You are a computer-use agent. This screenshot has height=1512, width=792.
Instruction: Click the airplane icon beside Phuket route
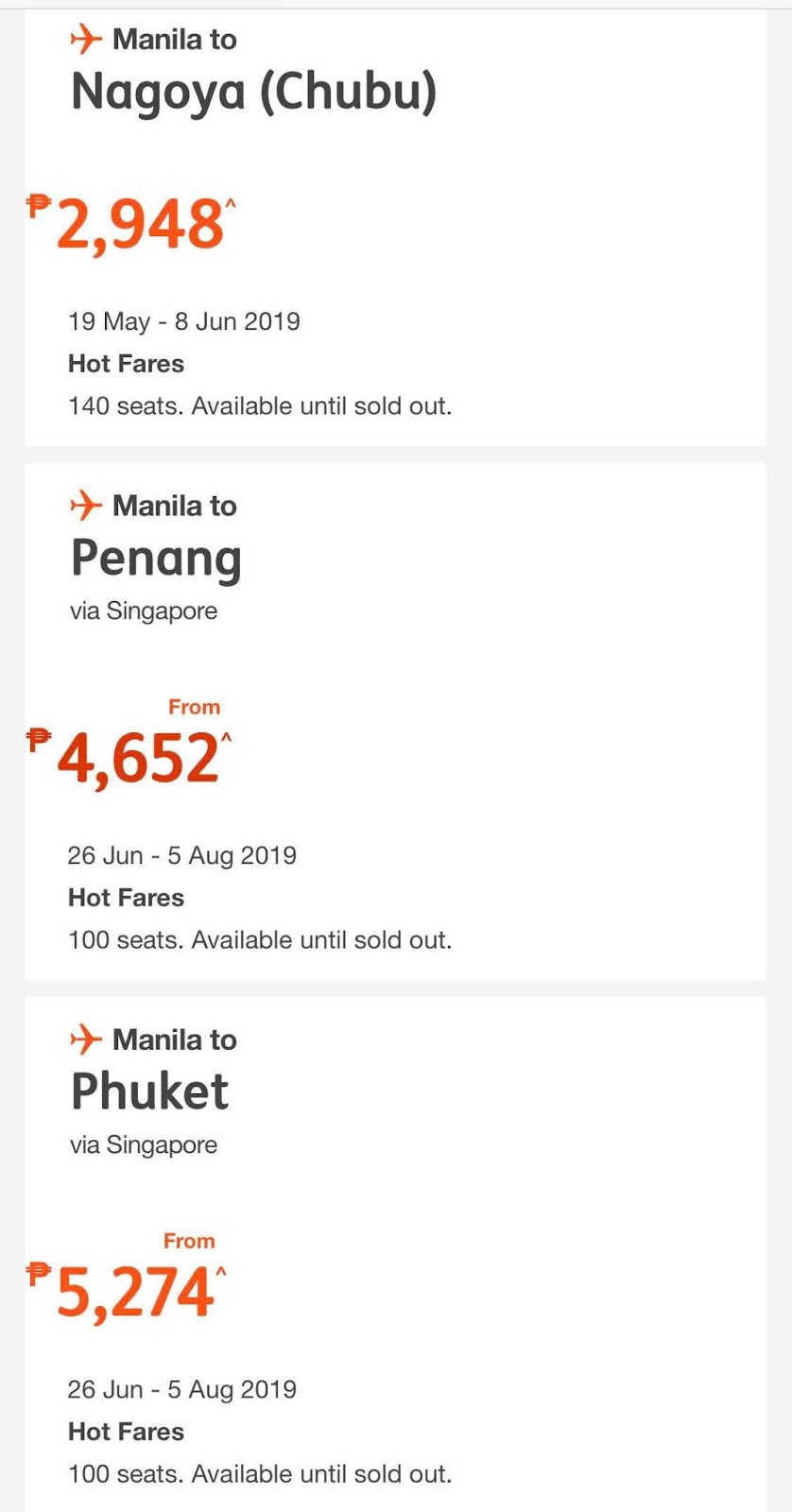(x=85, y=1039)
